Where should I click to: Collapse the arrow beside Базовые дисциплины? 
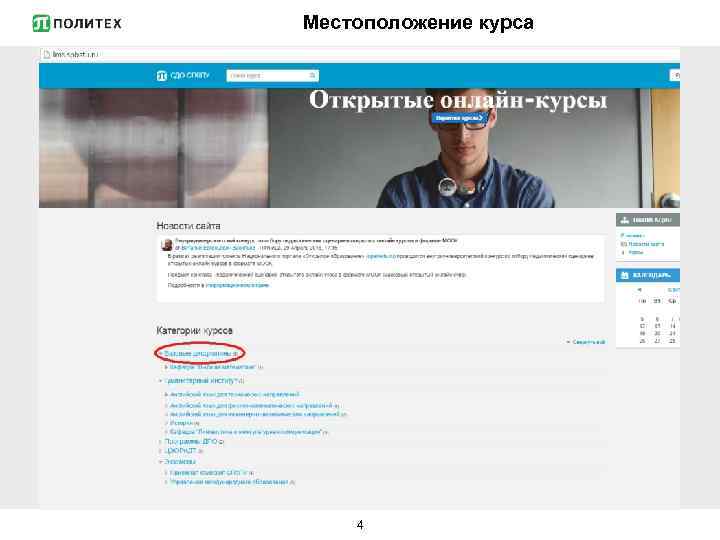[x=161, y=354]
